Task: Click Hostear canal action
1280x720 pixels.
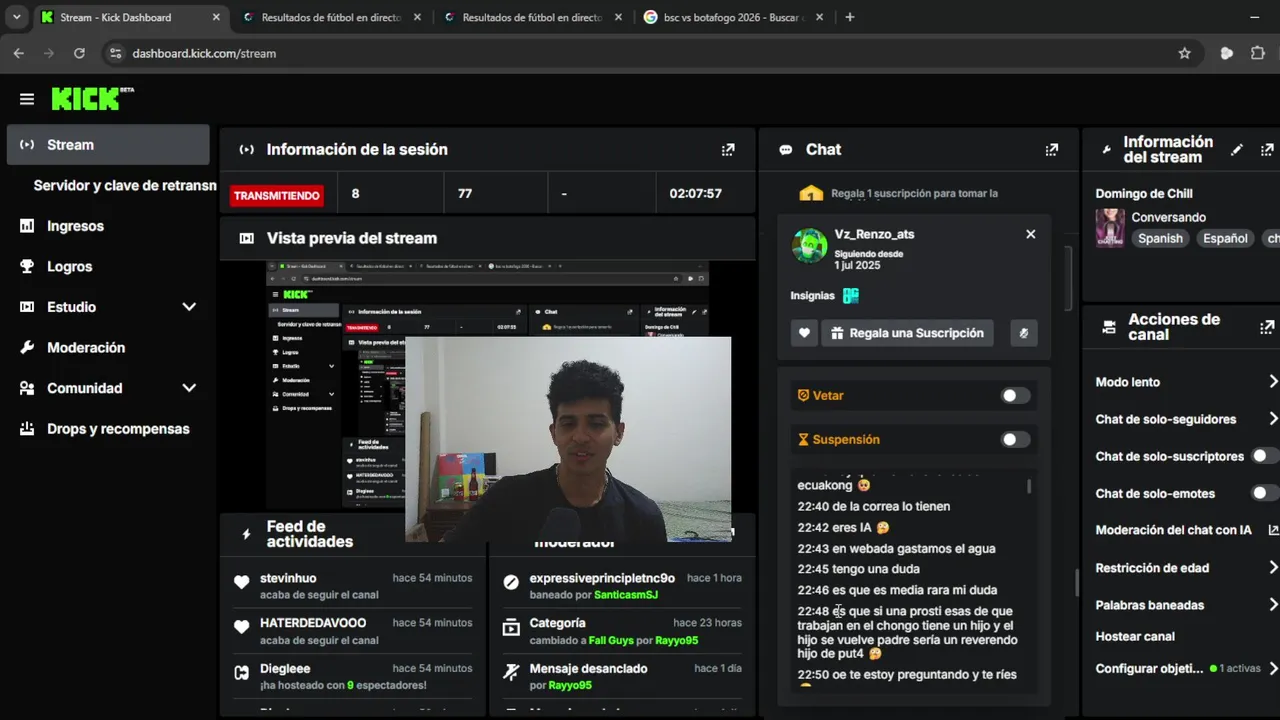Action: point(1135,636)
